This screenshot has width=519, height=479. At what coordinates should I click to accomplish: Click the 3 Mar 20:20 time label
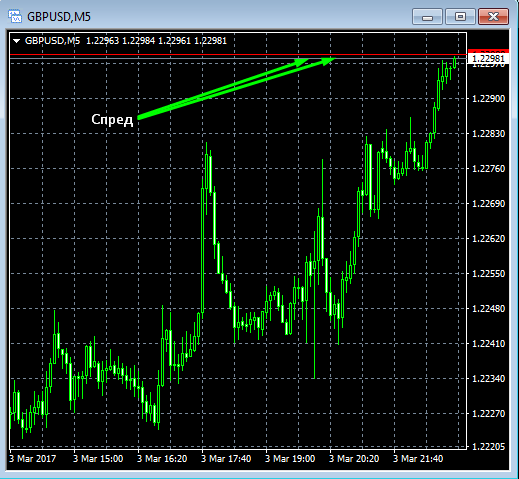[x=354, y=459]
